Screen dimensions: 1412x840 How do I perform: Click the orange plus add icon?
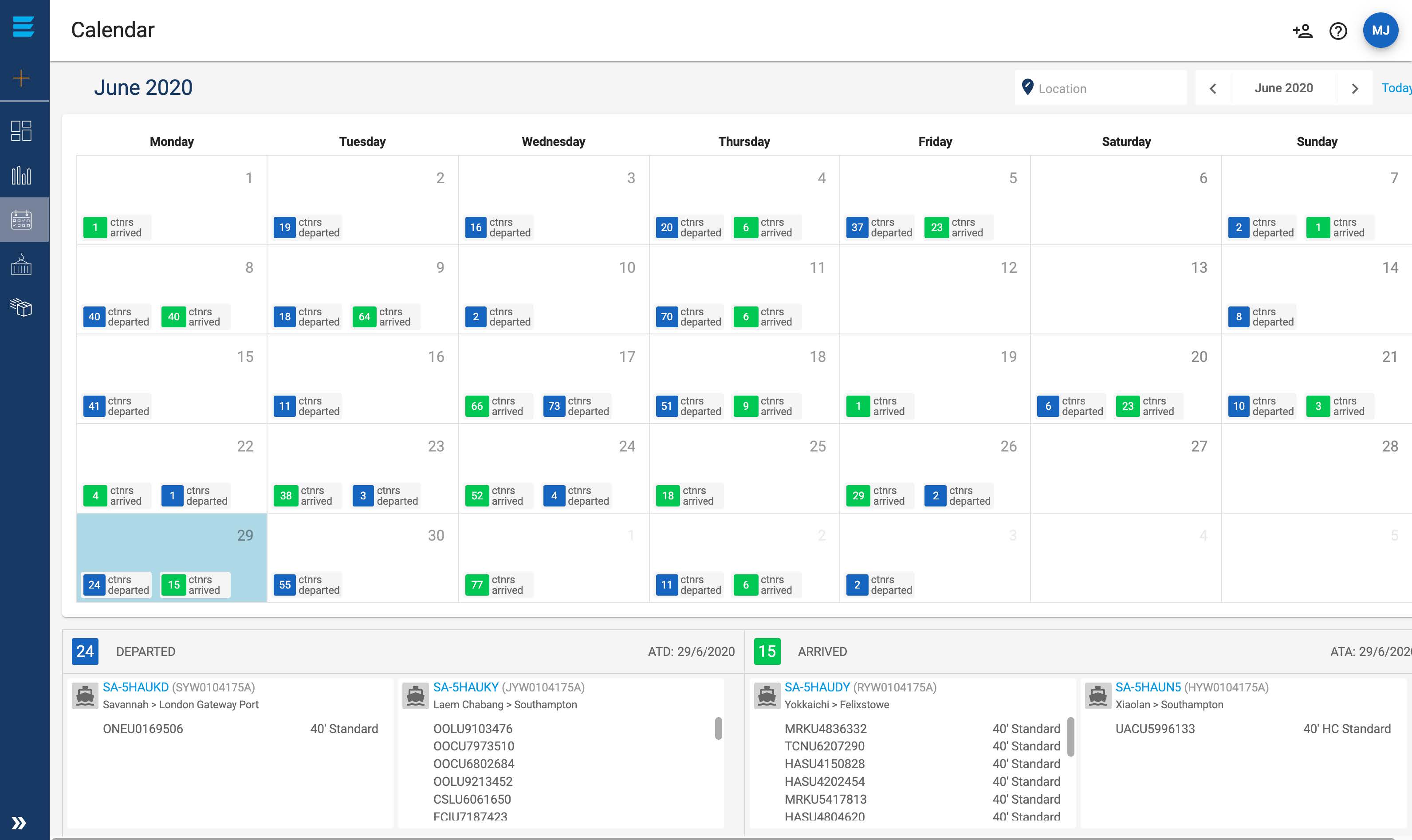[x=21, y=78]
